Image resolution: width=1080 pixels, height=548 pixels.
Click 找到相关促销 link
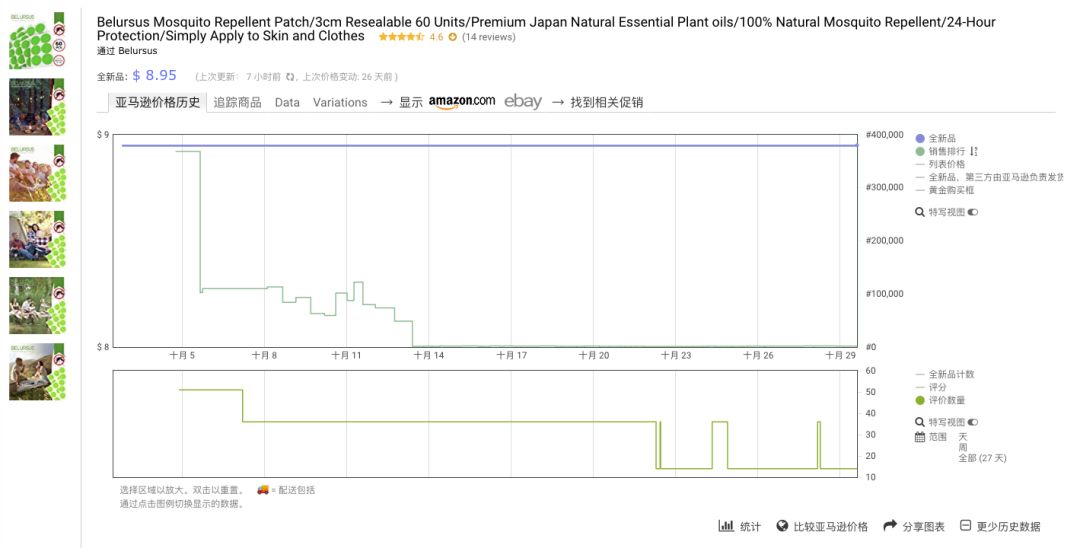pyautogui.click(x=606, y=102)
